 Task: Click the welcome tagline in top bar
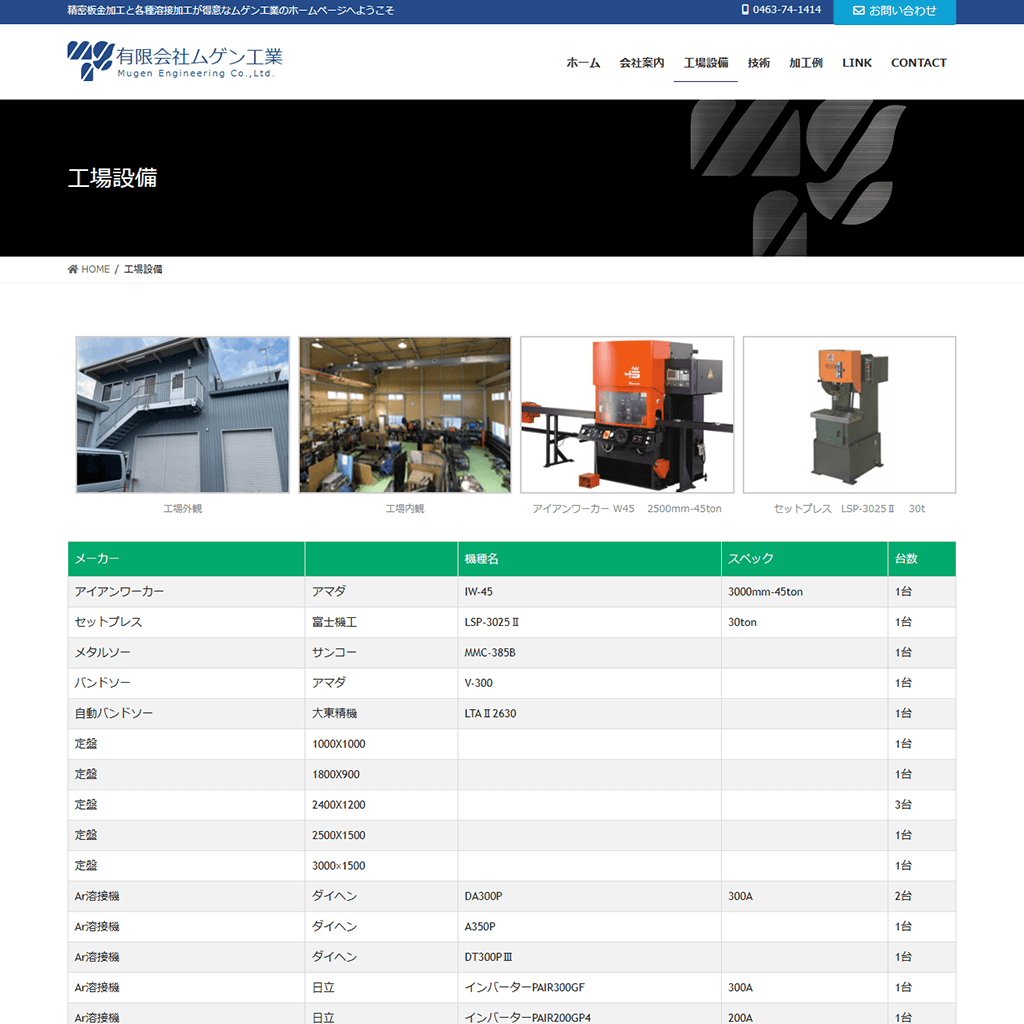click(x=231, y=10)
